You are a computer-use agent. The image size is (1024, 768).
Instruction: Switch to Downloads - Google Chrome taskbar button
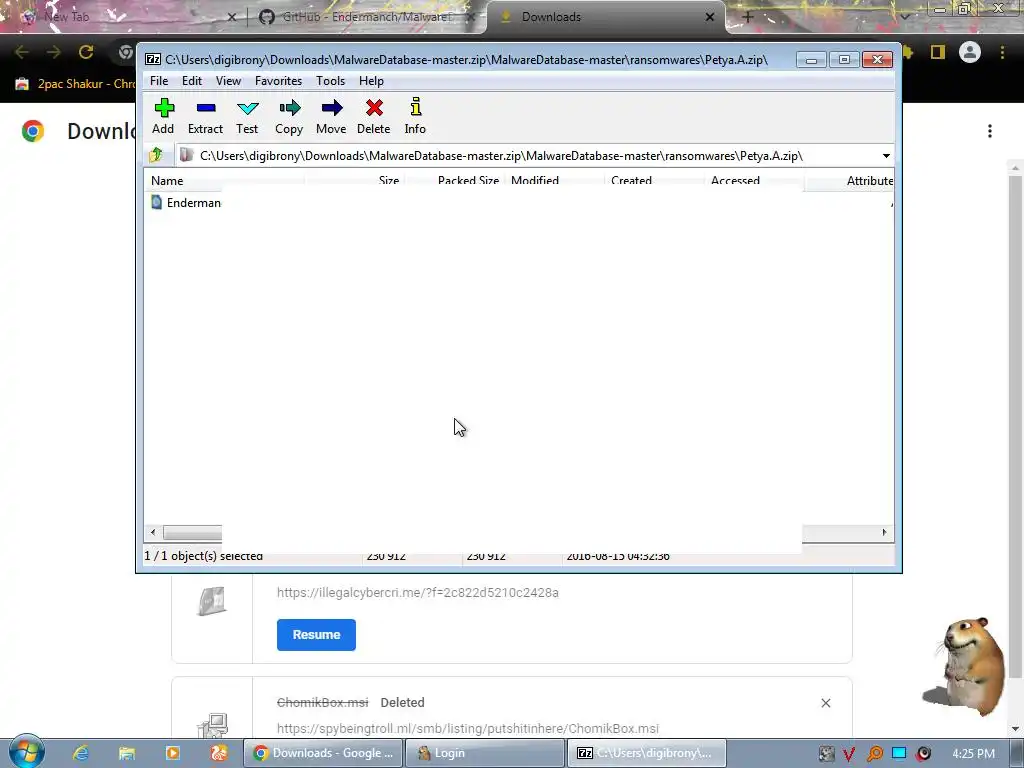click(323, 753)
